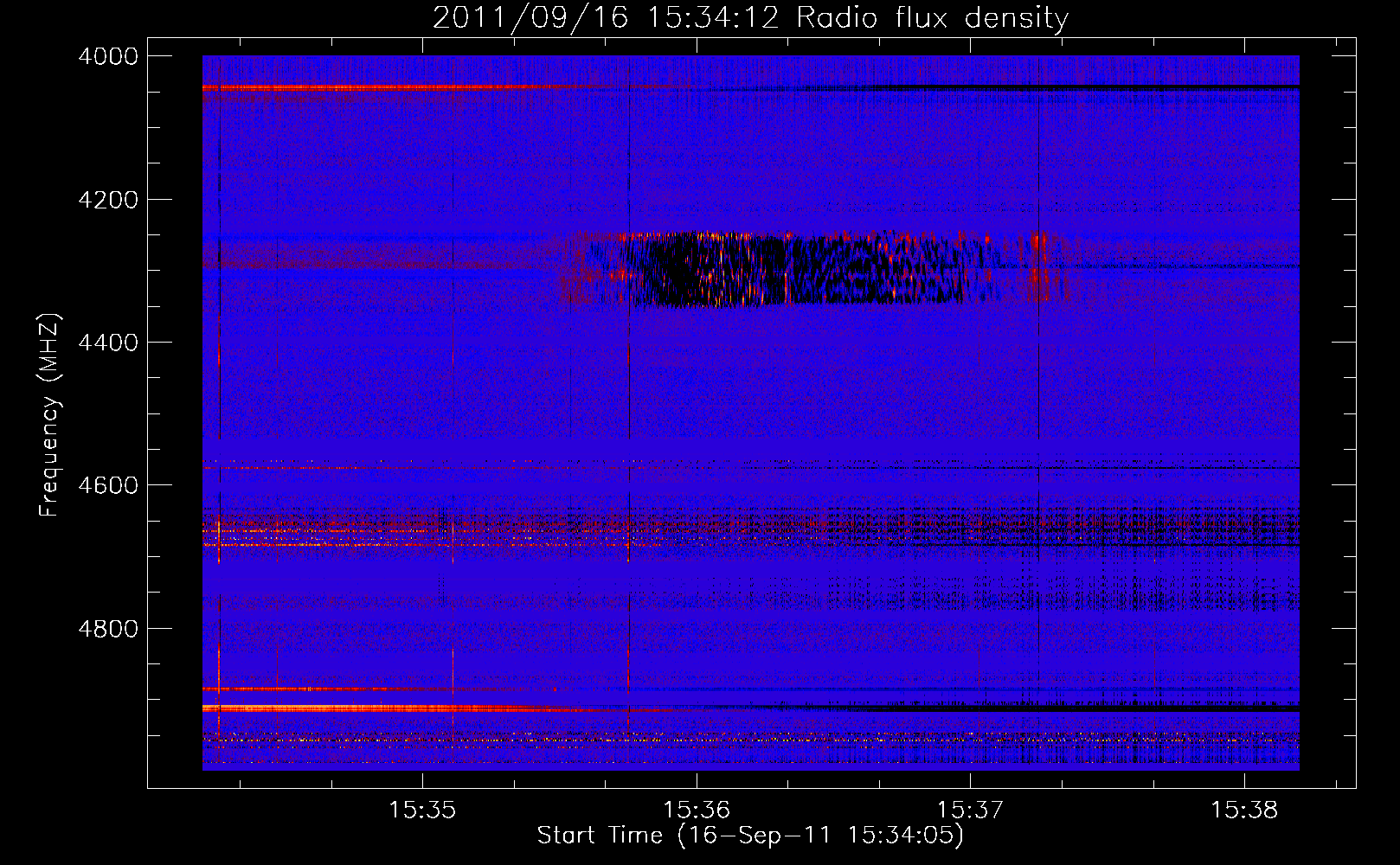Click the 15:37 time tick label
1400x865 pixels.
coord(970,811)
